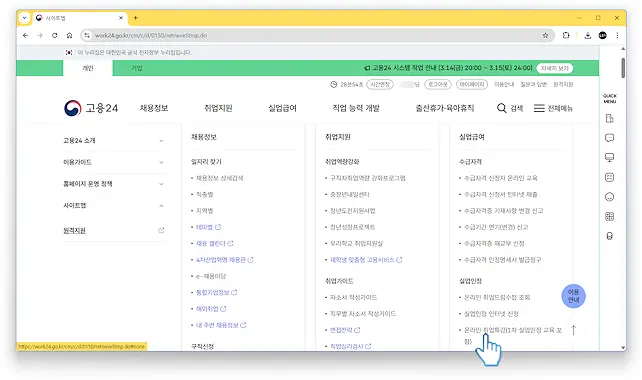Open the browser downloads icon

(x=588, y=35)
